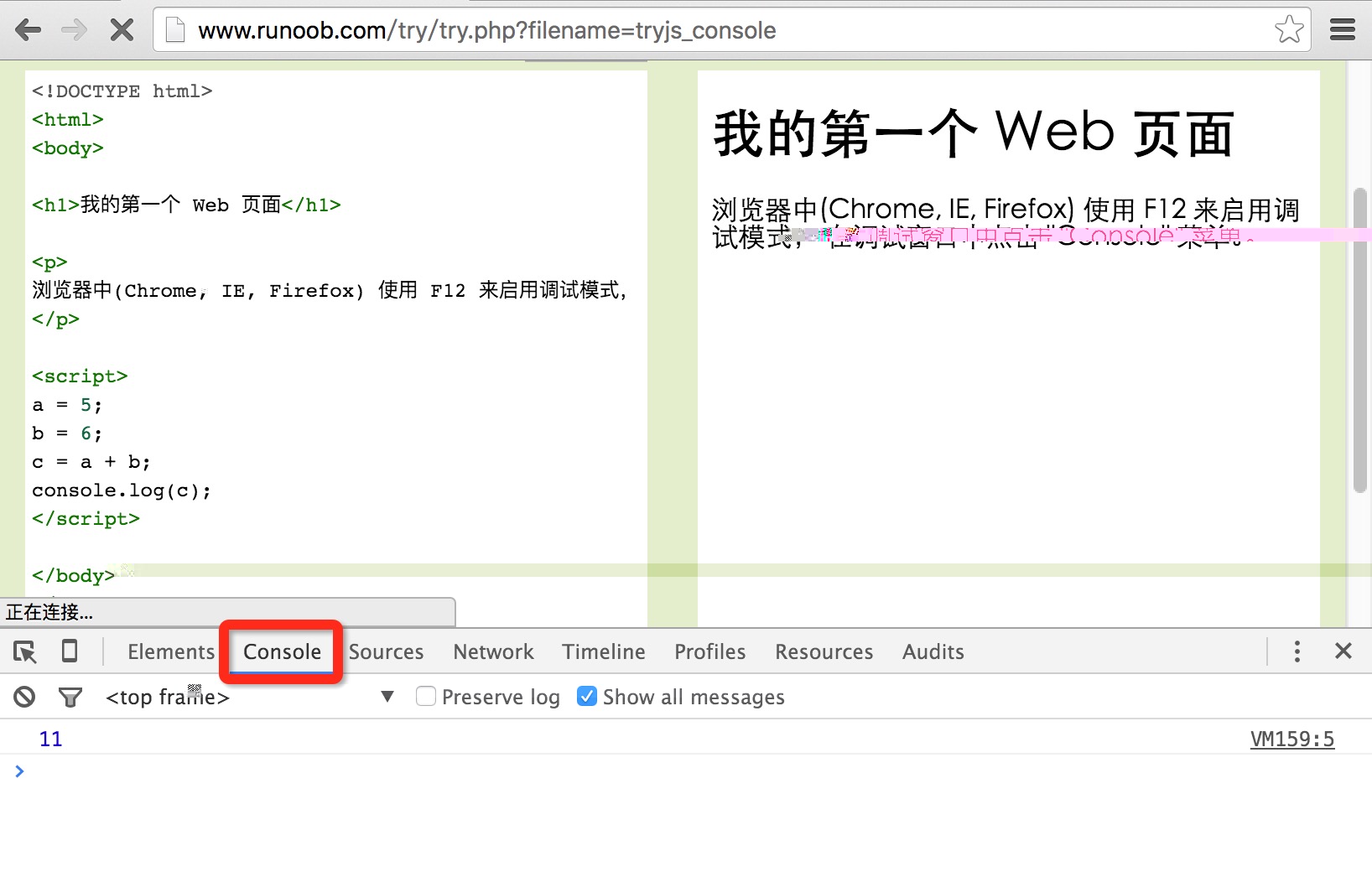The height and width of the screenshot is (877, 1372).
Task: Uncheck Show all messages checkbox
Action: pyautogui.click(x=587, y=697)
